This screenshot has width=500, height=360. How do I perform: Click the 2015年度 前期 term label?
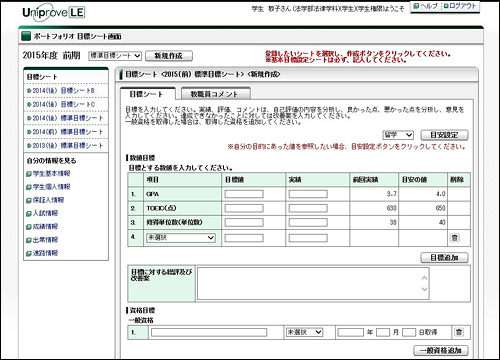51,55
